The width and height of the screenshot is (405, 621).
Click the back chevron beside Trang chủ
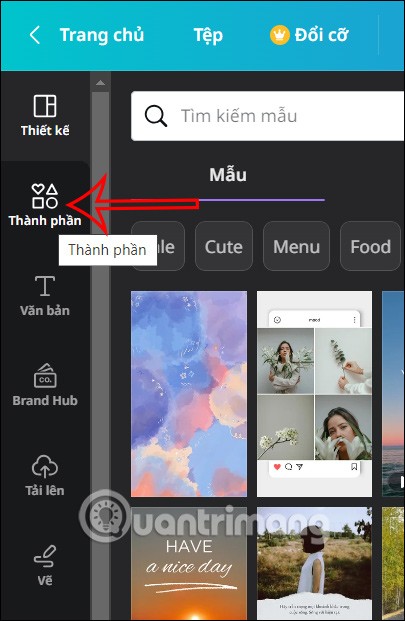[35, 35]
